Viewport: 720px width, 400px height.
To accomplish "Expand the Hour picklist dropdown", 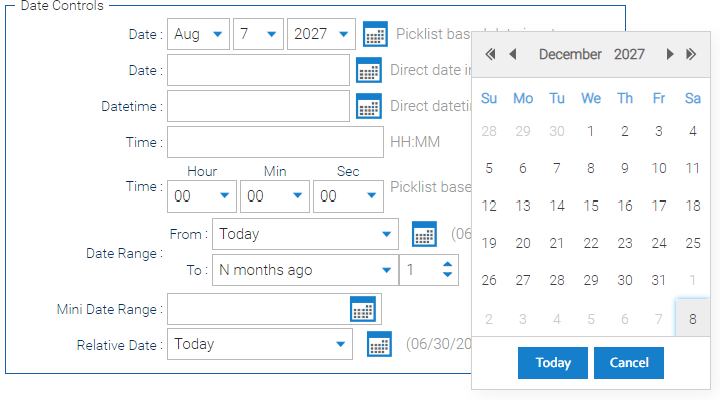I will [x=202, y=196].
